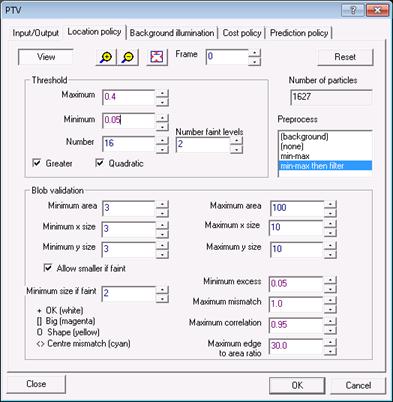Uncheck Allow smaller if faint

click(x=48, y=268)
